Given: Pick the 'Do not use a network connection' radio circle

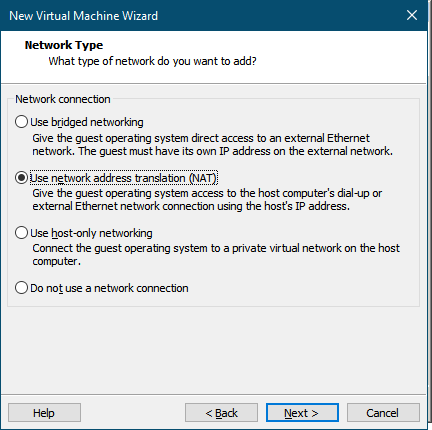Looking at the screenshot, I should pyautogui.click(x=21, y=288).
